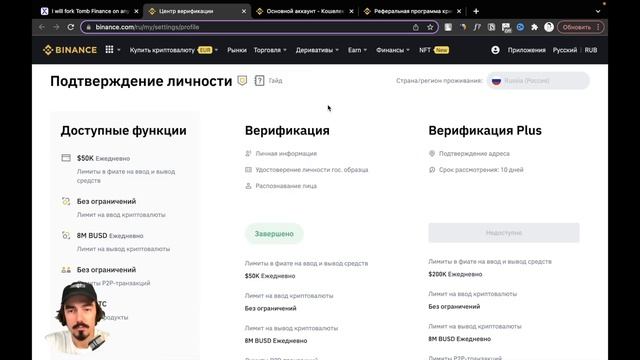Open the user account profile icon

[495, 50]
